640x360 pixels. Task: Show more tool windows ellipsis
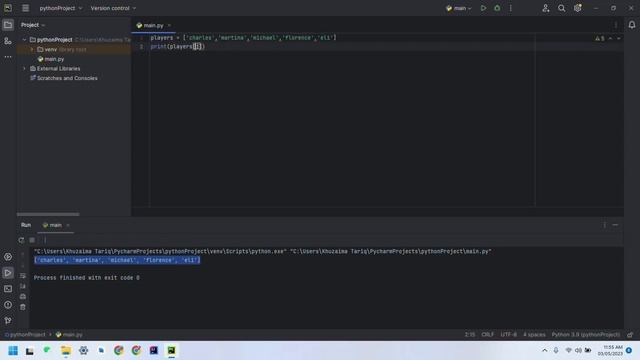coord(8,57)
